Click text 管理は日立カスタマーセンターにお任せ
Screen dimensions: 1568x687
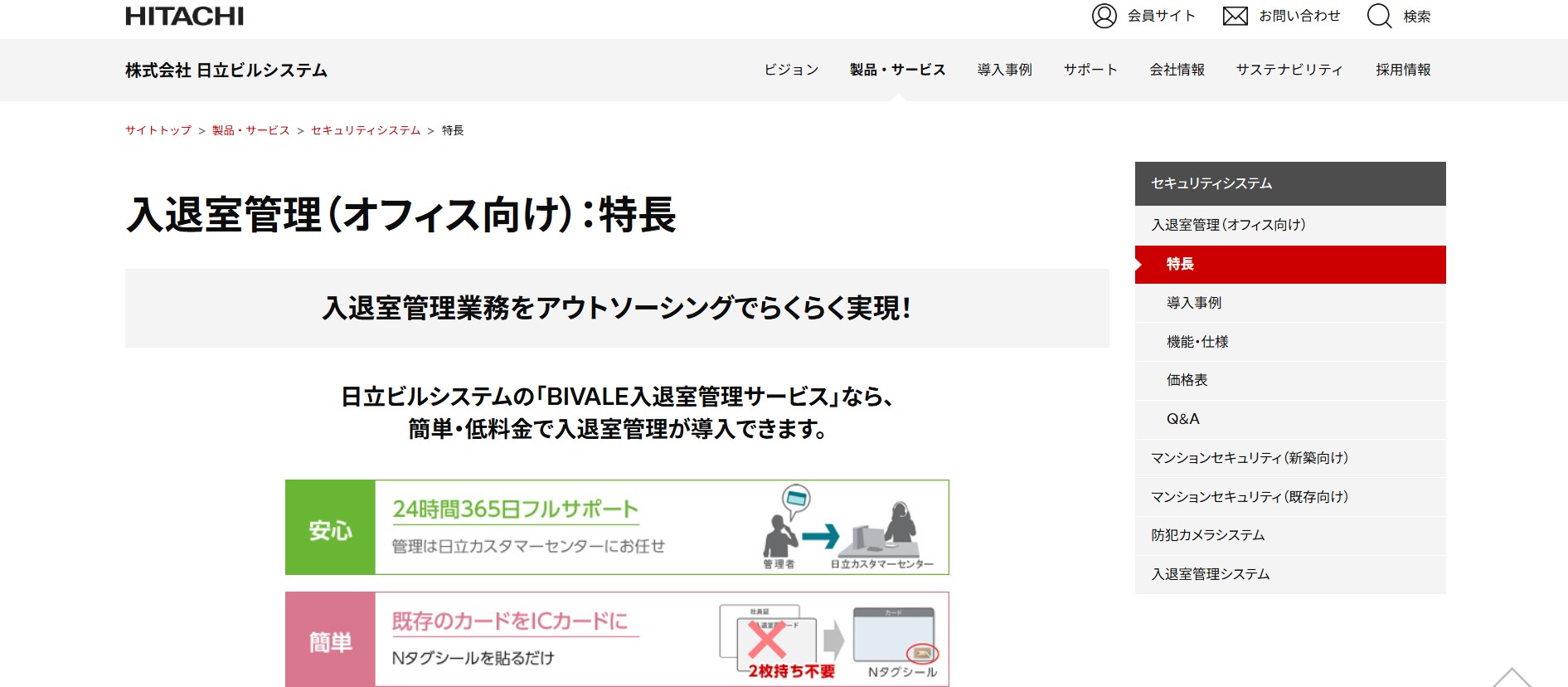(528, 546)
